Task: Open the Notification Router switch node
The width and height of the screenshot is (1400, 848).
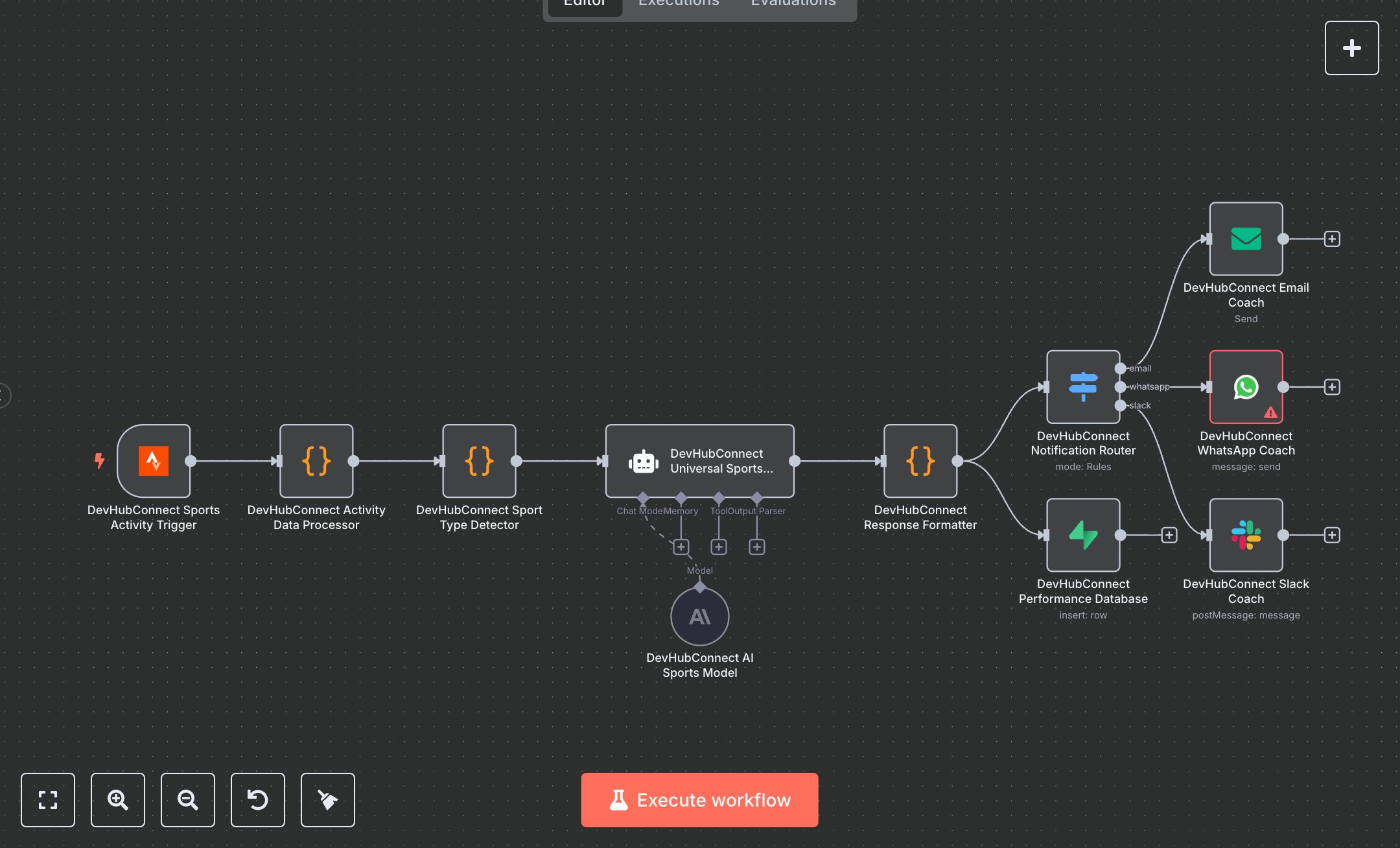Action: [1082, 387]
